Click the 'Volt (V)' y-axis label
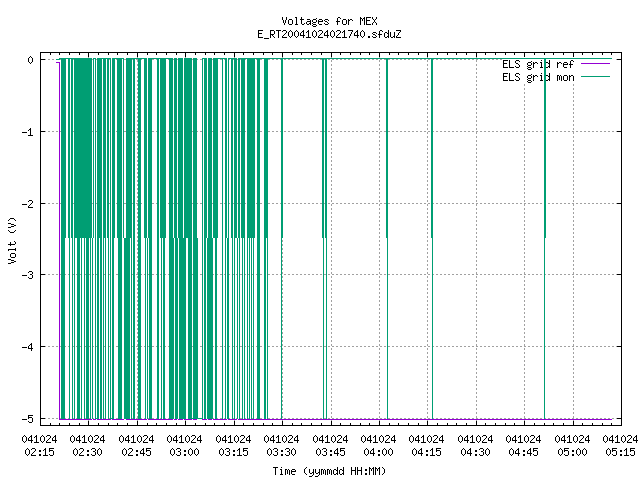This screenshot has width=640, height=480. tap(12, 240)
